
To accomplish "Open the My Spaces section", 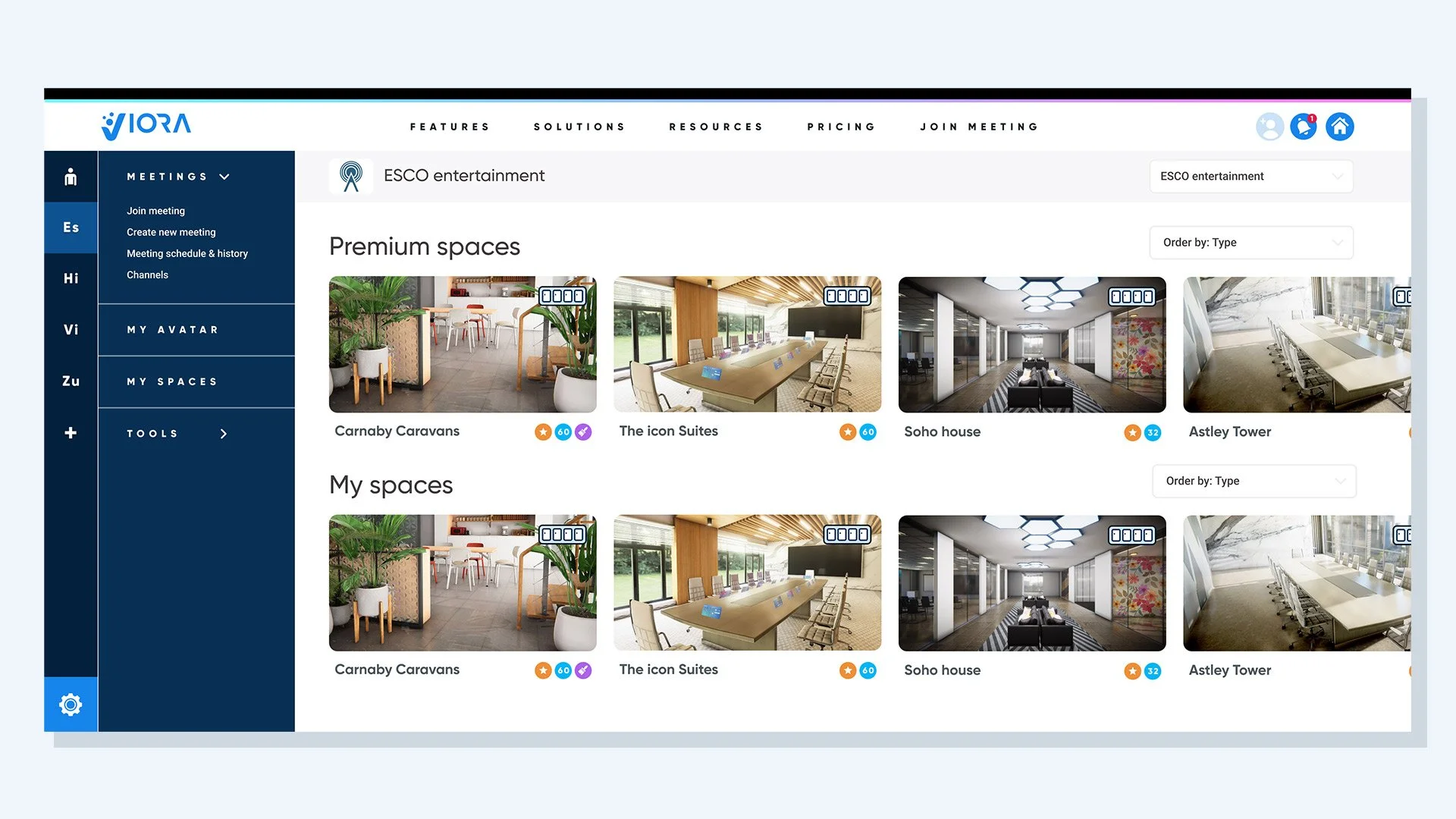I will tap(196, 381).
